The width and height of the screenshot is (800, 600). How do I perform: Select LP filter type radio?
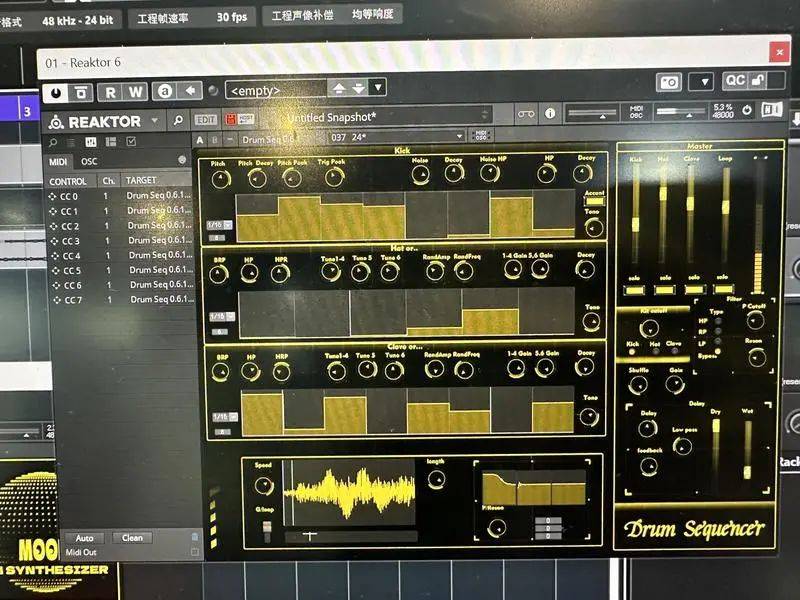718,341
